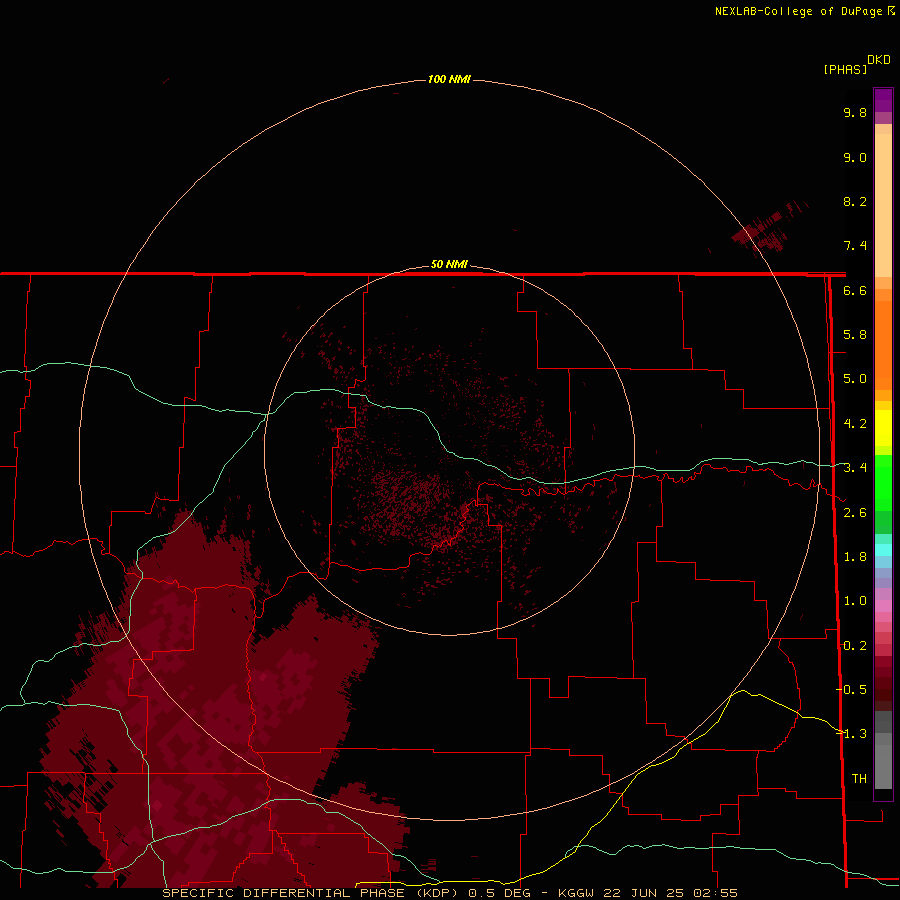
Task: Click the 0.2 legend value
Action: (855, 646)
